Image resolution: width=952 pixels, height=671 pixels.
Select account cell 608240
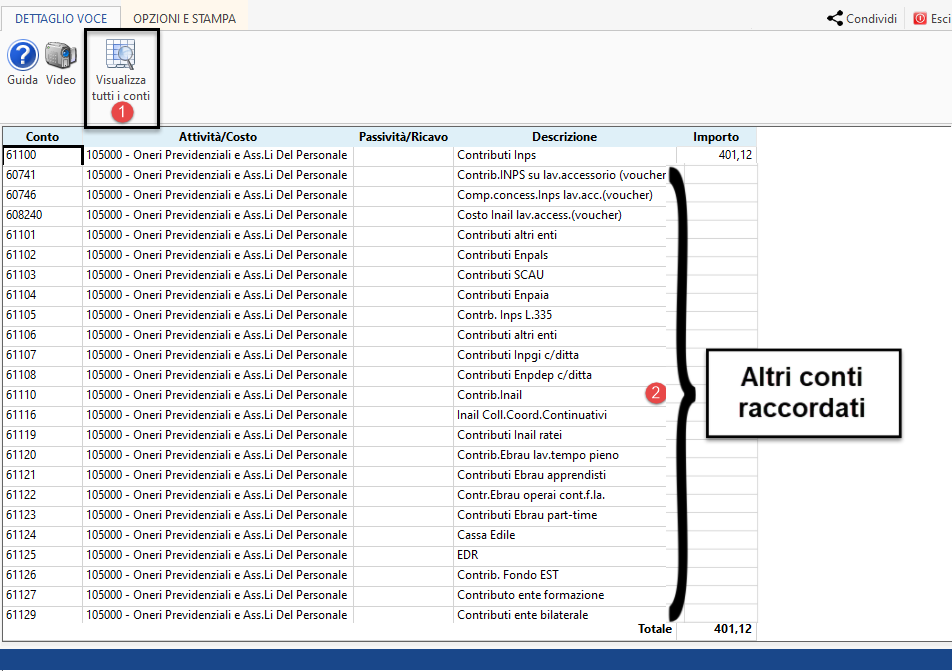pos(42,215)
